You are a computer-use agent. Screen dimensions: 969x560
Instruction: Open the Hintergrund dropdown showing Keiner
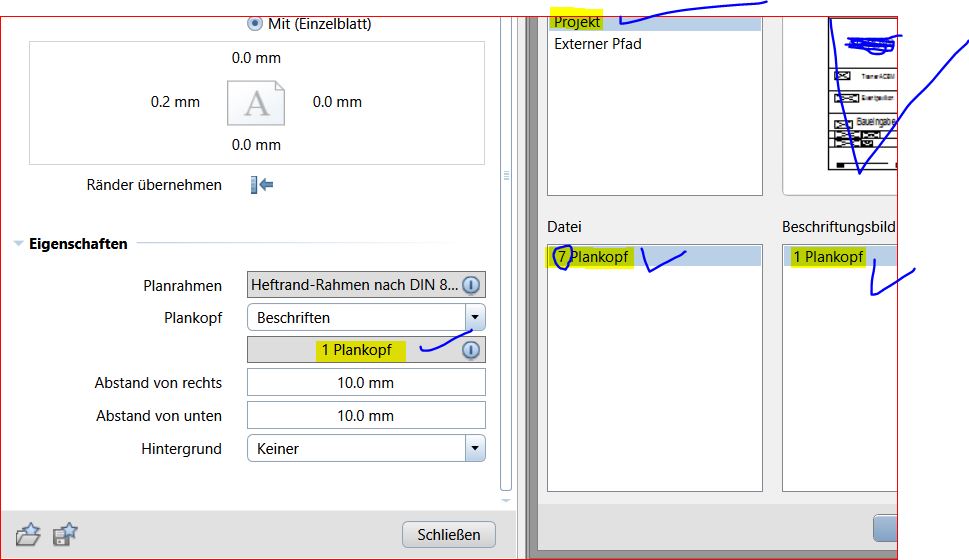(x=476, y=449)
